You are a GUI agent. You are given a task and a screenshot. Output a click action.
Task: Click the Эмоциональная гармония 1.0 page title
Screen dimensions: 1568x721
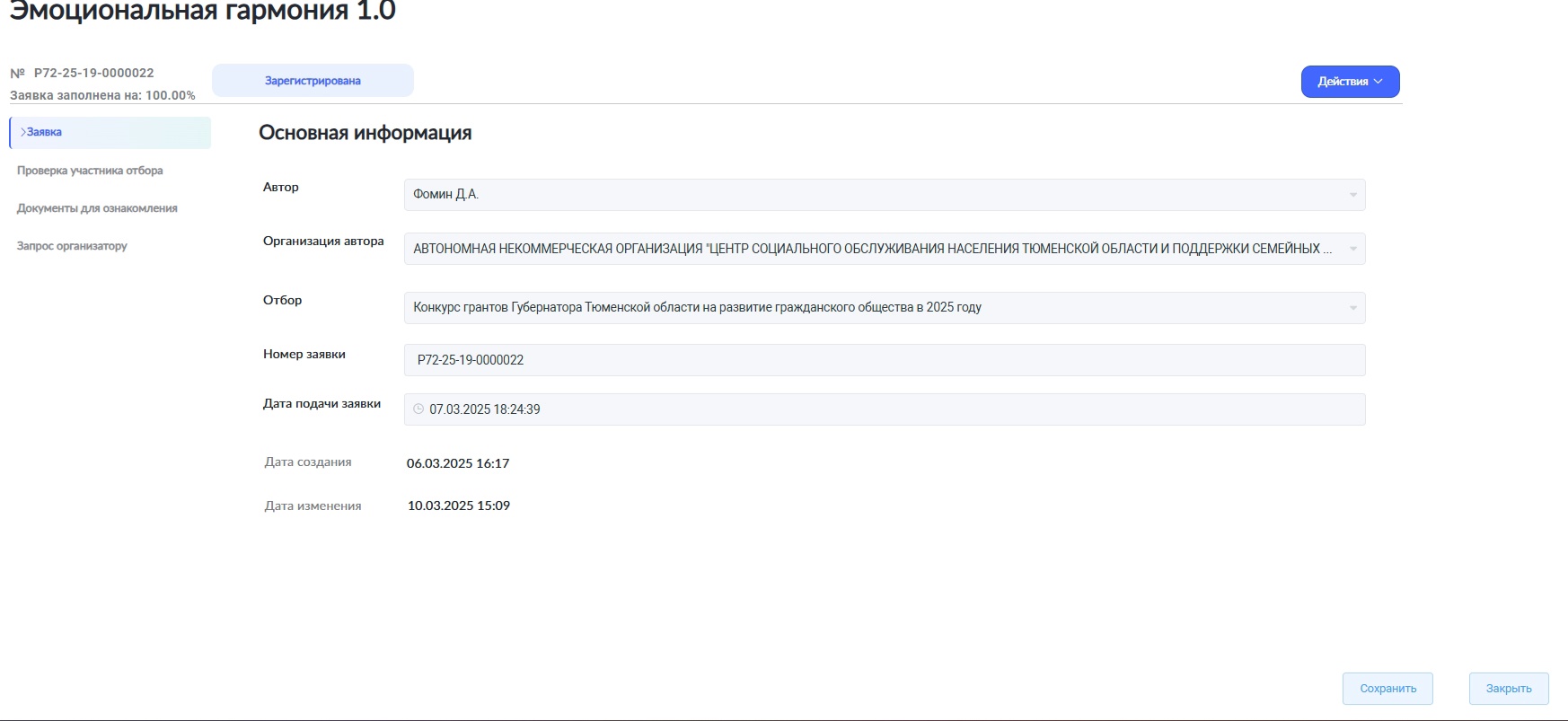(202, 12)
